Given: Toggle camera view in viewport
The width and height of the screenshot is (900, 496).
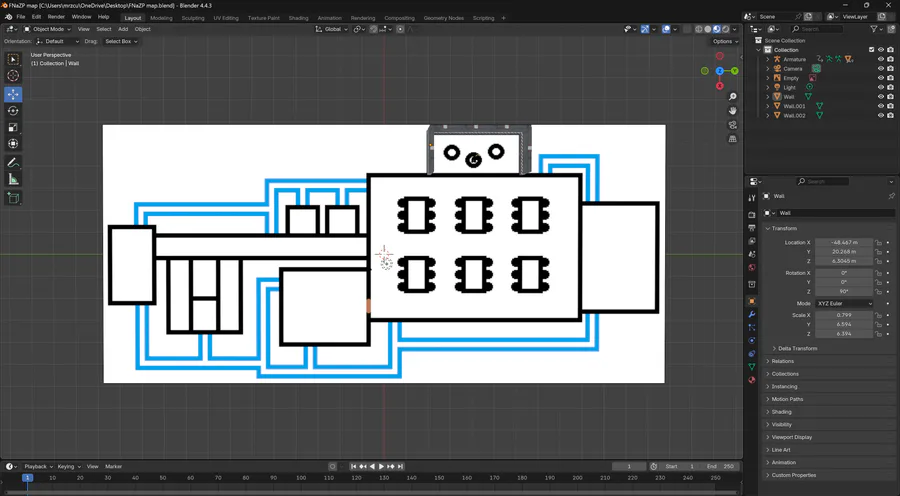Looking at the screenshot, I should 732,125.
